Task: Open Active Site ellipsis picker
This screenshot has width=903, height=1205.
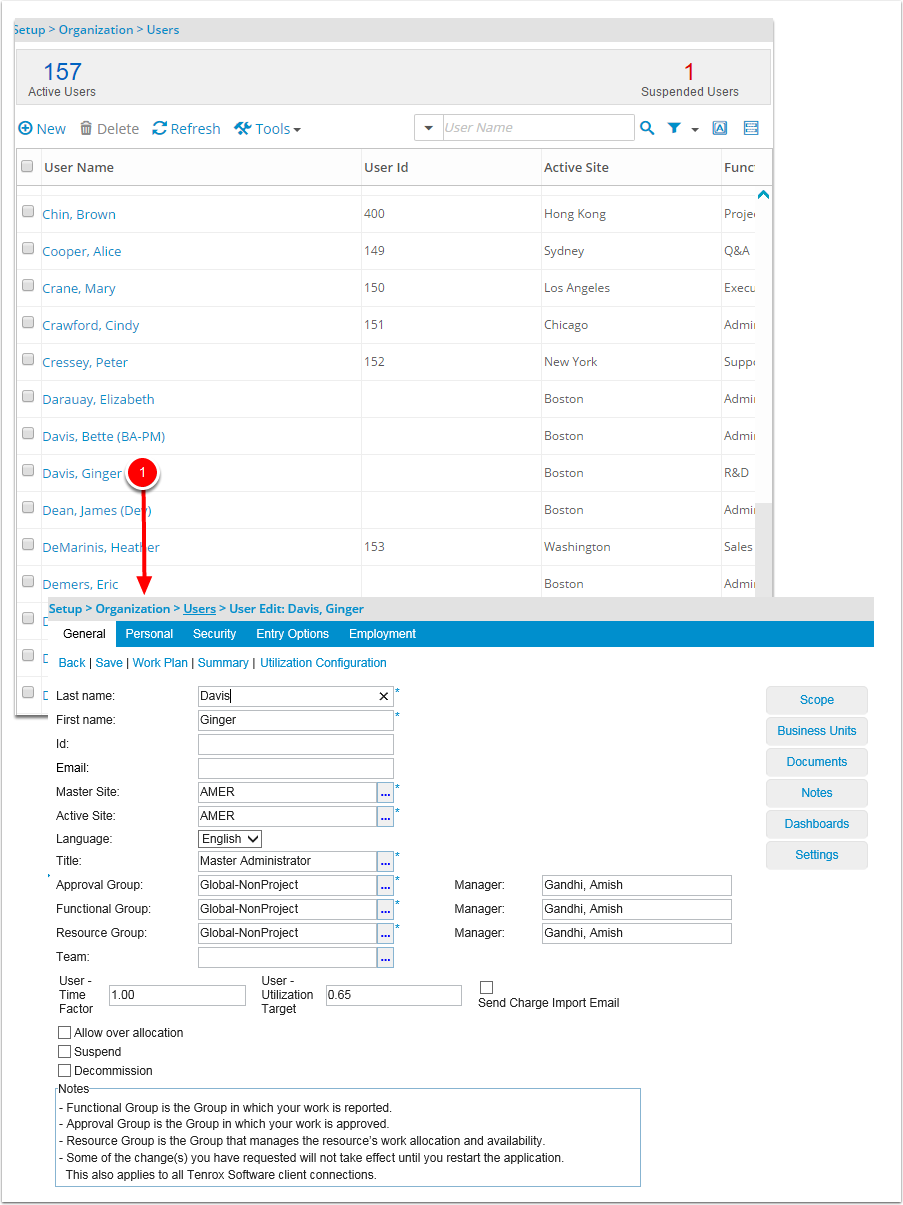Action: click(x=385, y=816)
